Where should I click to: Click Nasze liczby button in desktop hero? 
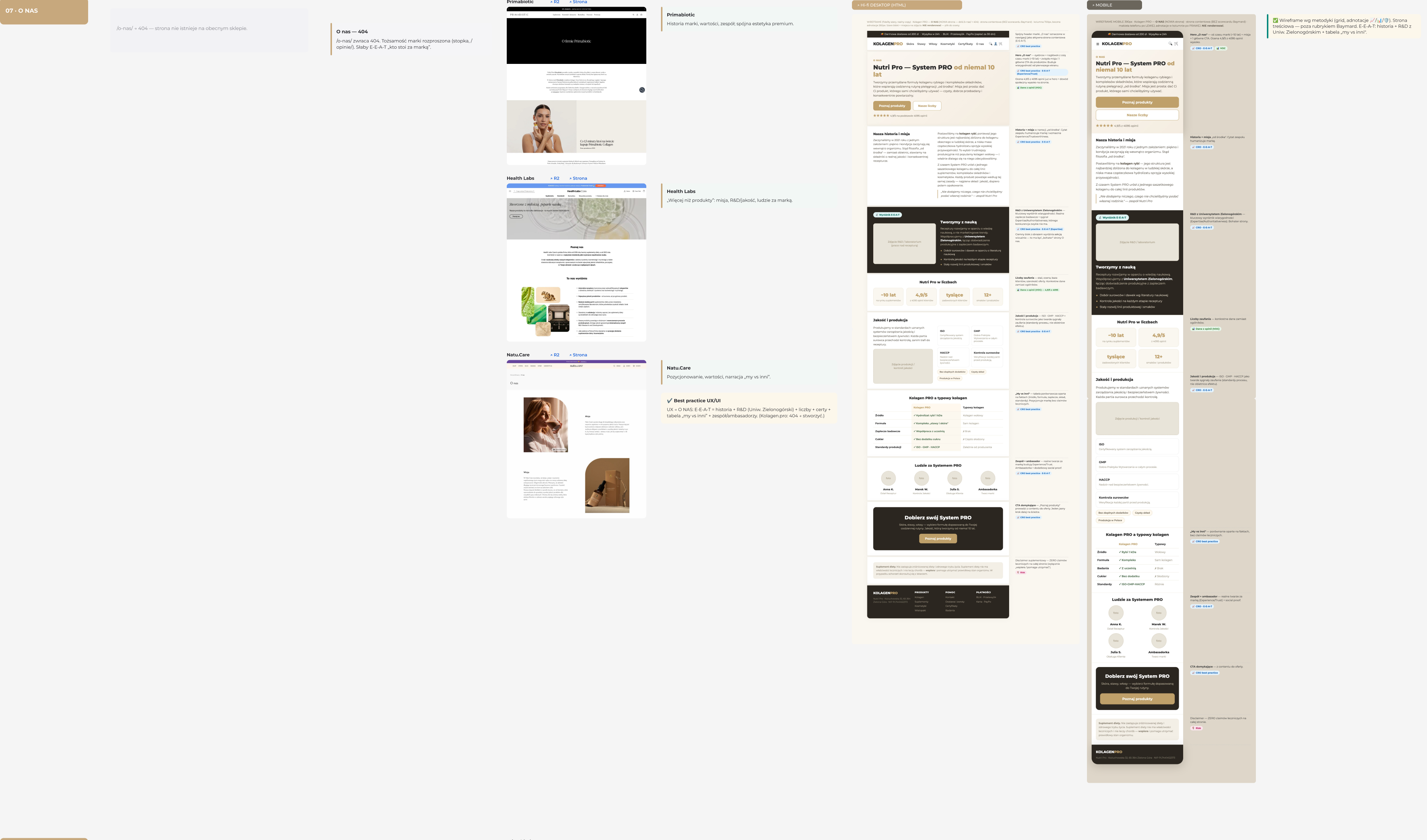(927, 106)
